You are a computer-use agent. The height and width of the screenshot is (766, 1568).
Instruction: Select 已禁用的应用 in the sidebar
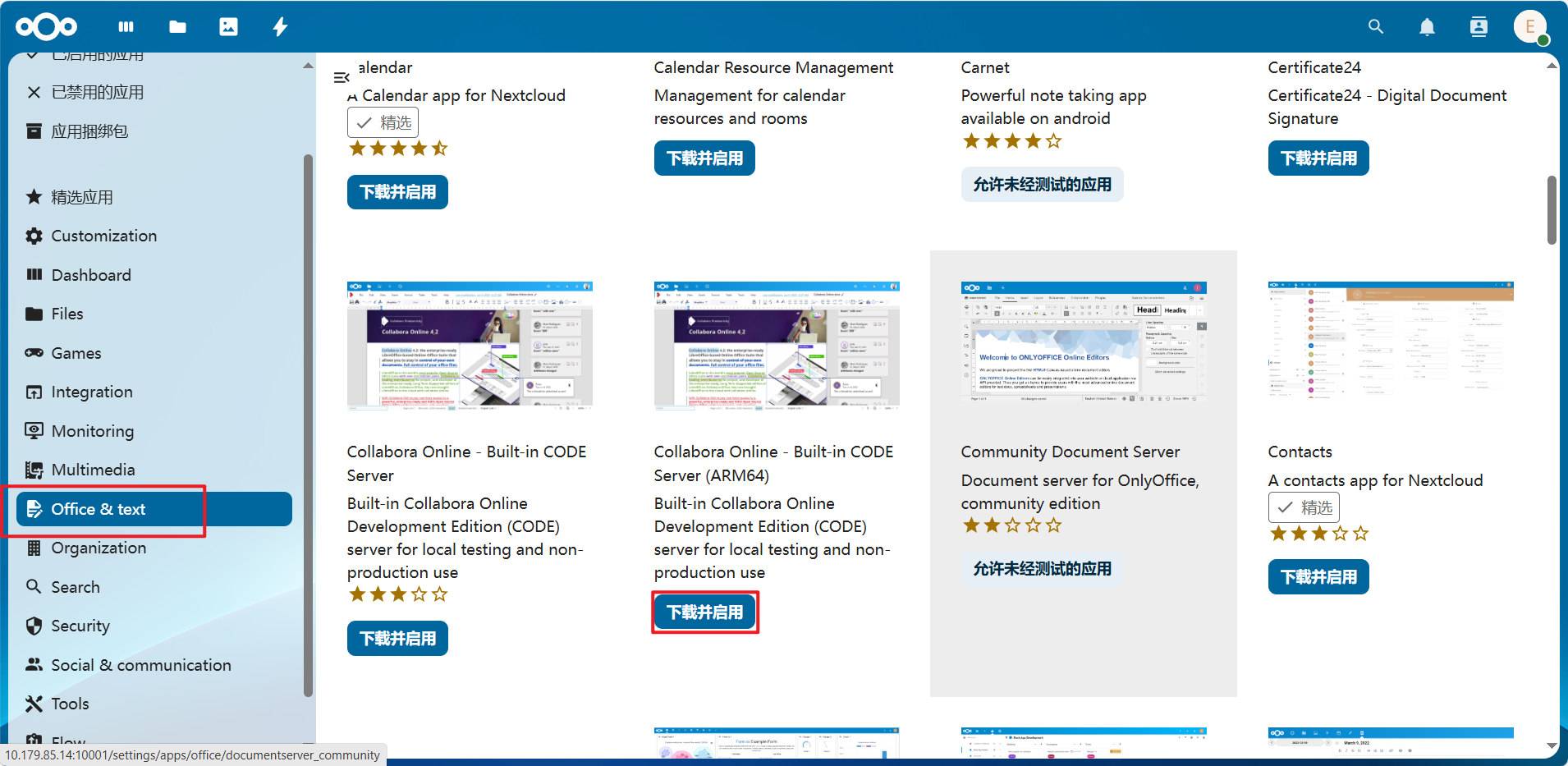coord(154,92)
